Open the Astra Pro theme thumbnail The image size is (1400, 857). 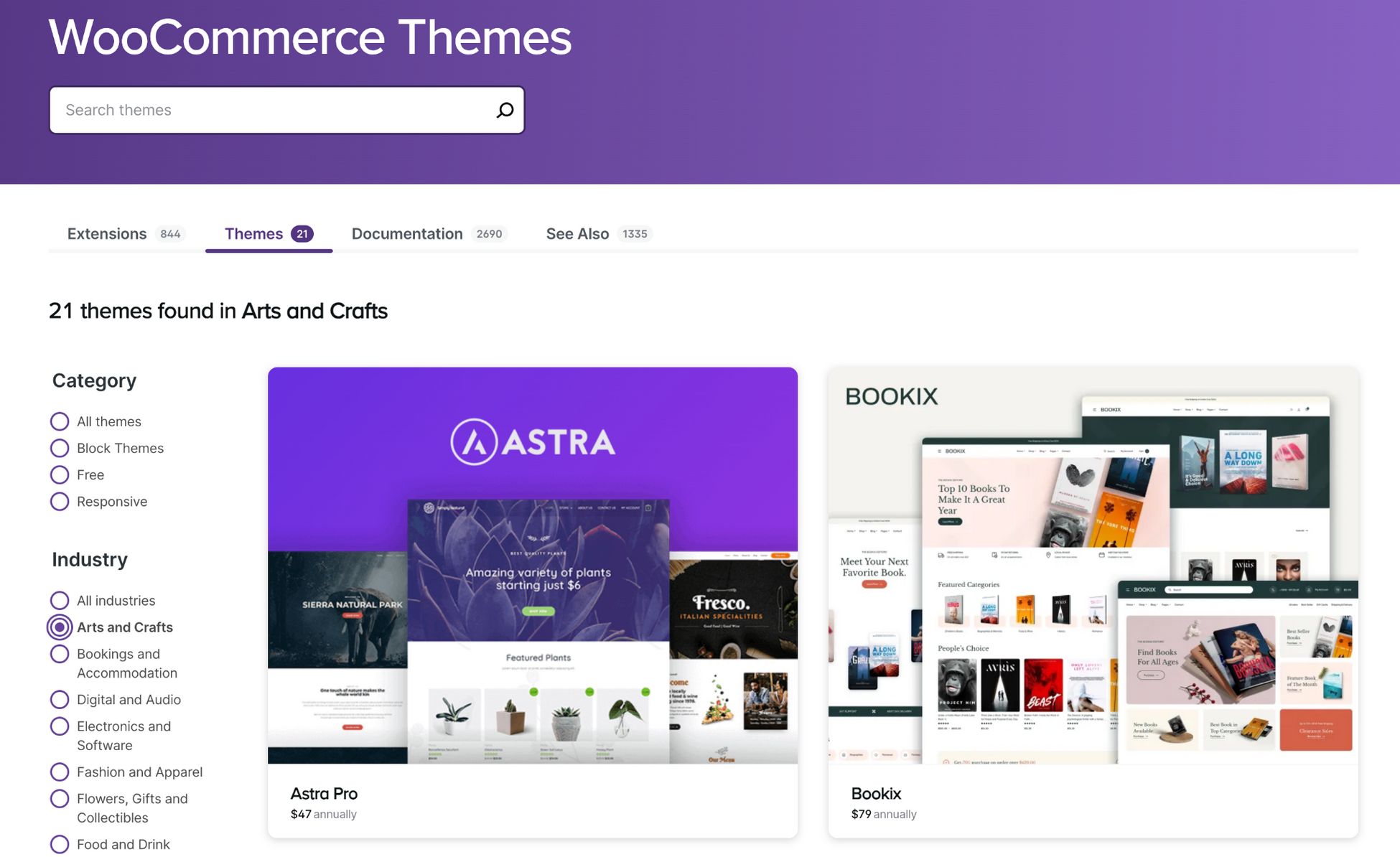(x=533, y=566)
